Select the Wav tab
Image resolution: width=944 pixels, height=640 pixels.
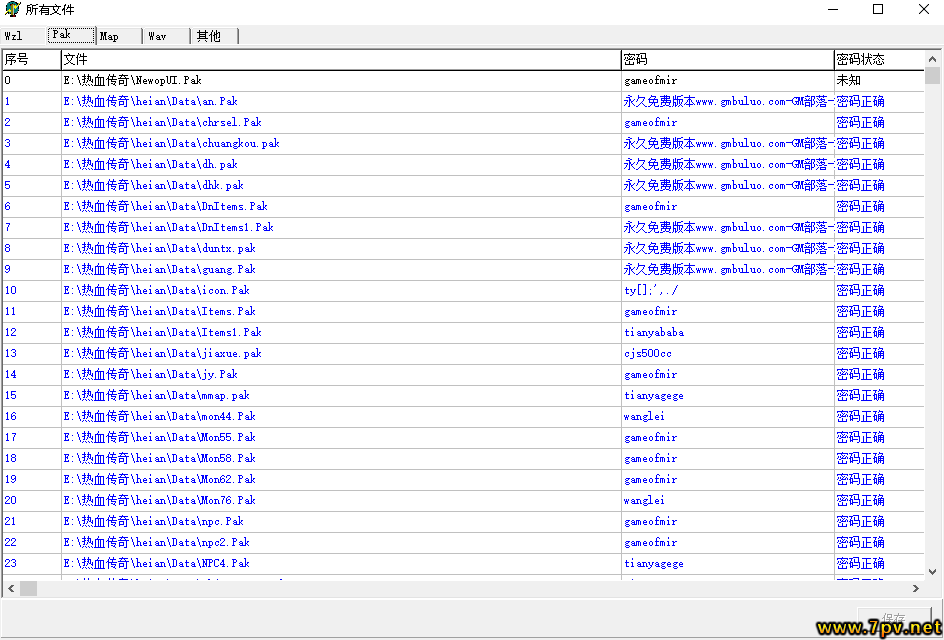[x=158, y=36]
